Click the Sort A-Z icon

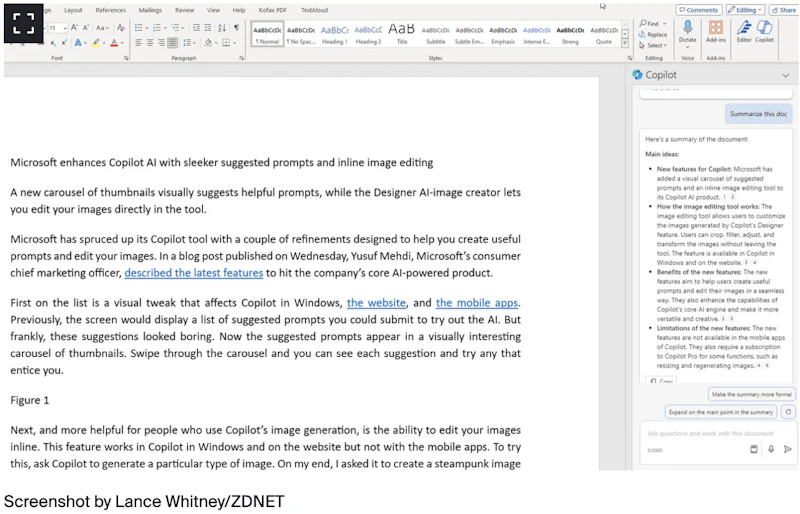[x=222, y=28]
